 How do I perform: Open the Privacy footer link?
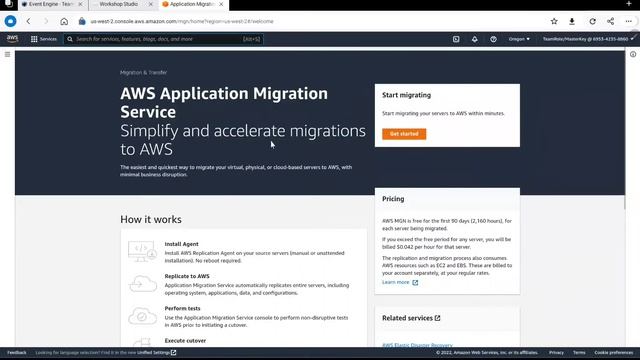(556, 353)
